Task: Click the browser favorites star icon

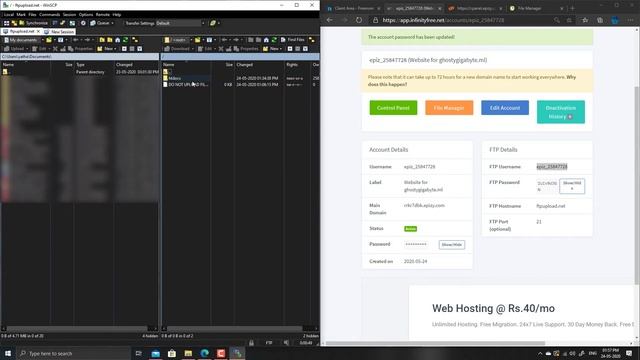Action: pyautogui.click(x=585, y=20)
